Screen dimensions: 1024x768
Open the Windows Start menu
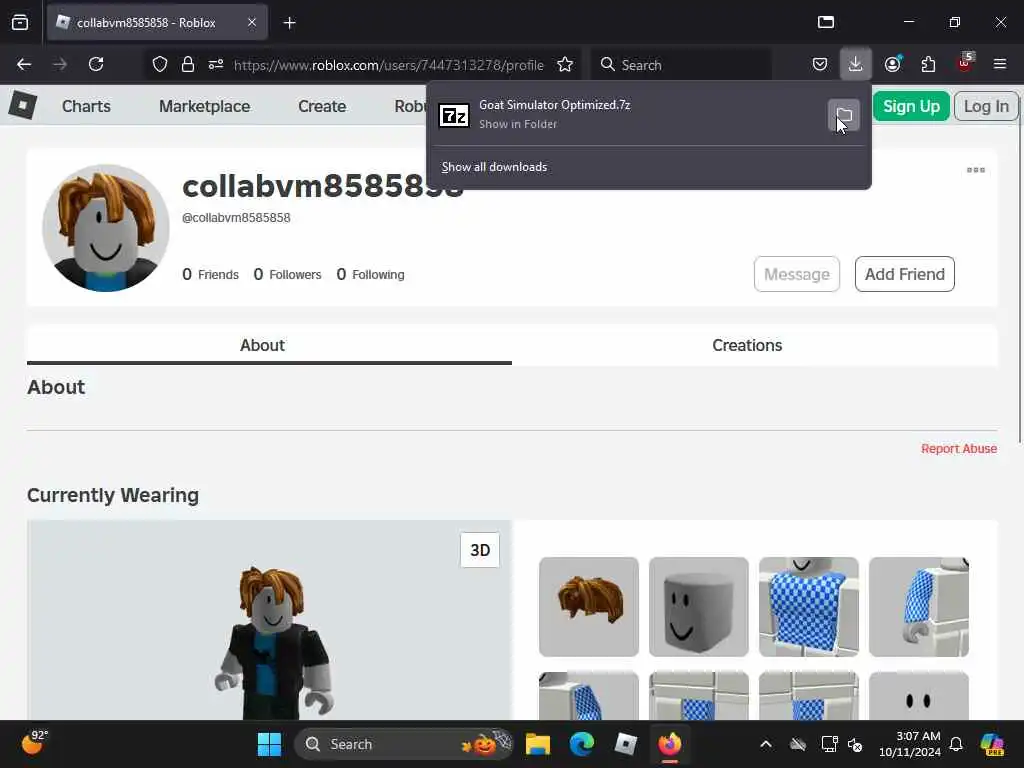(x=269, y=744)
